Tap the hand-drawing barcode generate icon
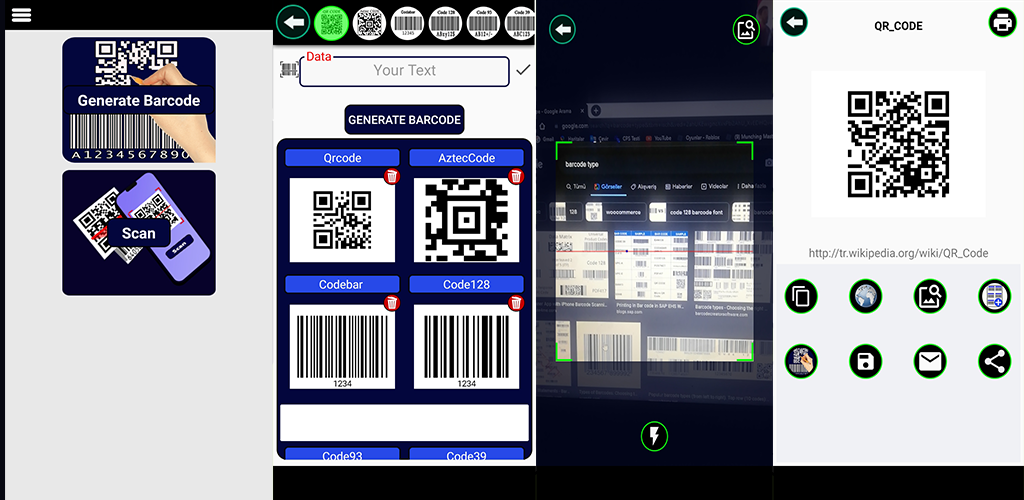The width and height of the screenshot is (1024, 500). [801, 361]
